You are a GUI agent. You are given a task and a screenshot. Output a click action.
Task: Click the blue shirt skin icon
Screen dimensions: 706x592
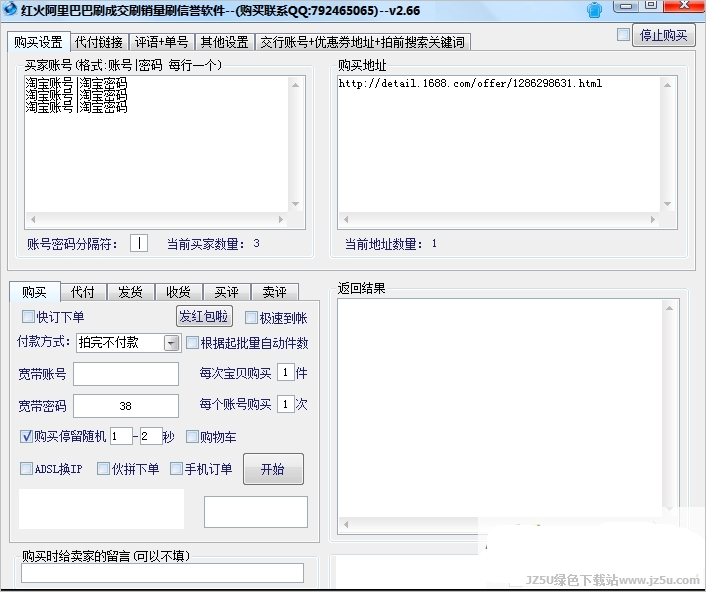pos(594,9)
